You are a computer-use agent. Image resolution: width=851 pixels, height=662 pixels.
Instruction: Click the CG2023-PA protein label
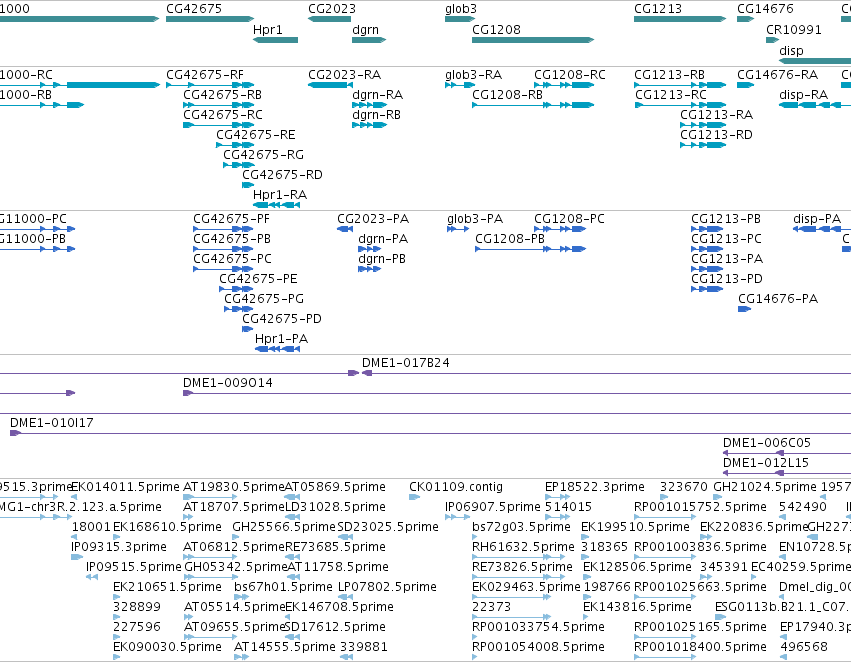[373, 219]
